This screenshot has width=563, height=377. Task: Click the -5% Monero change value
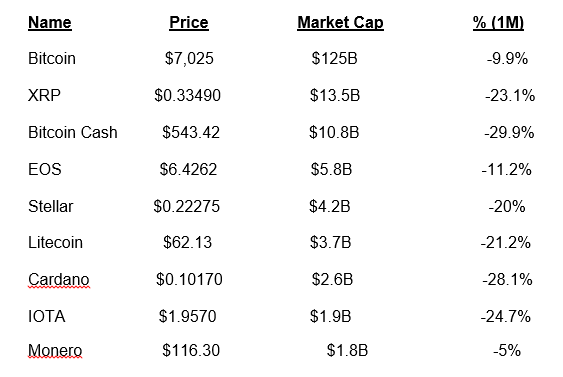click(507, 350)
